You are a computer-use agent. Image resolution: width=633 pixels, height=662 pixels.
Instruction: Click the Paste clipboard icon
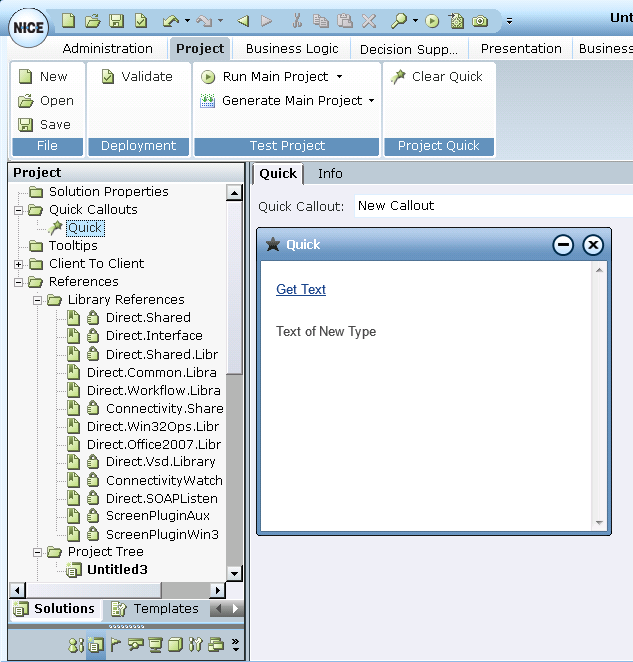pos(345,20)
